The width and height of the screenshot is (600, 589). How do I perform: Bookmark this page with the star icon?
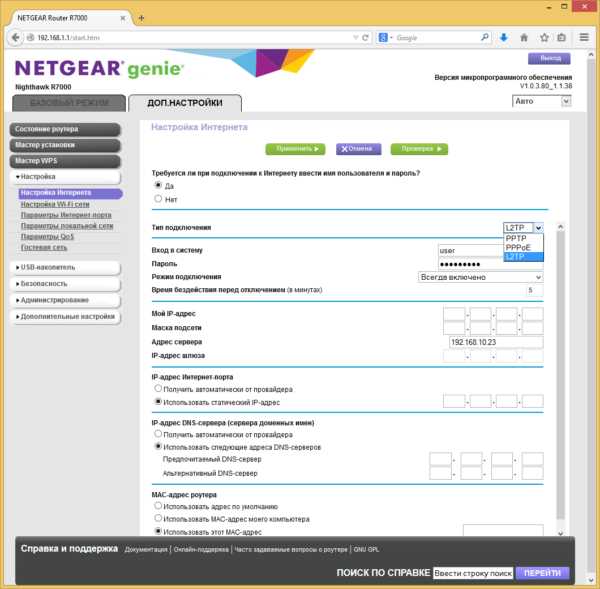pos(544,37)
